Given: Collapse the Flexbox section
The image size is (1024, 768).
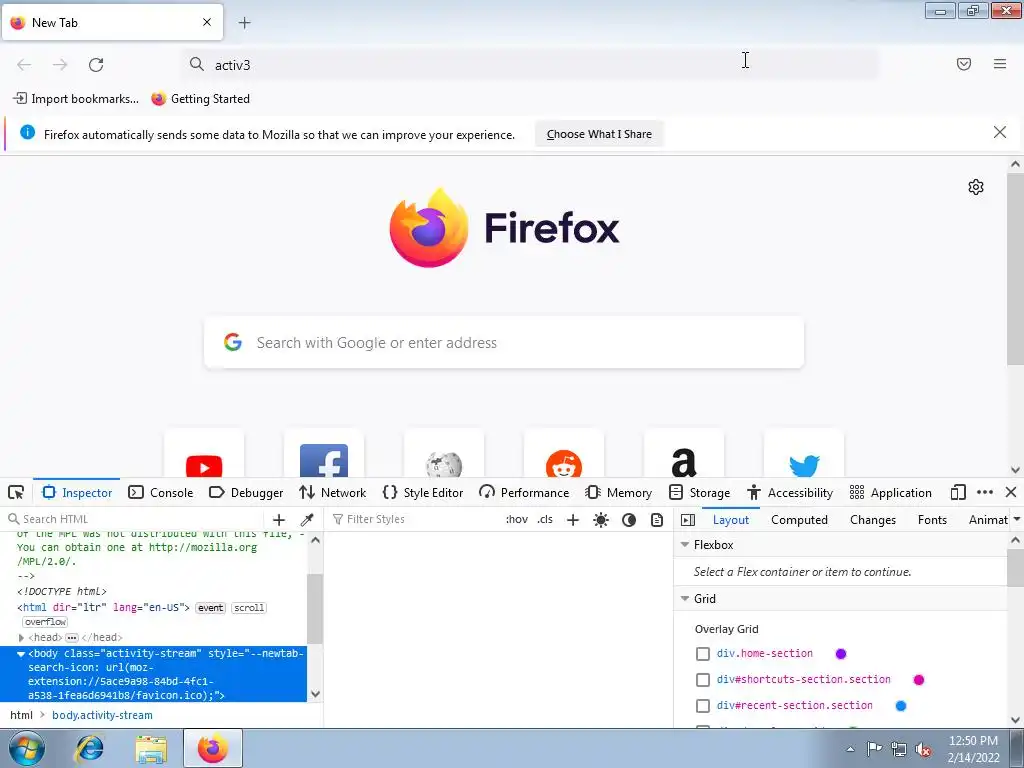Looking at the screenshot, I should pyautogui.click(x=685, y=545).
